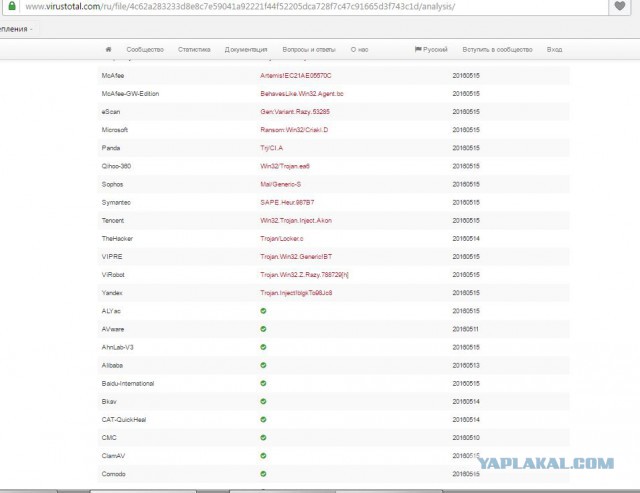Image resolution: width=640 pixels, height=493 pixels.
Task: Select the CAT-QuickHeal antivirus name
Action: coord(124,420)
